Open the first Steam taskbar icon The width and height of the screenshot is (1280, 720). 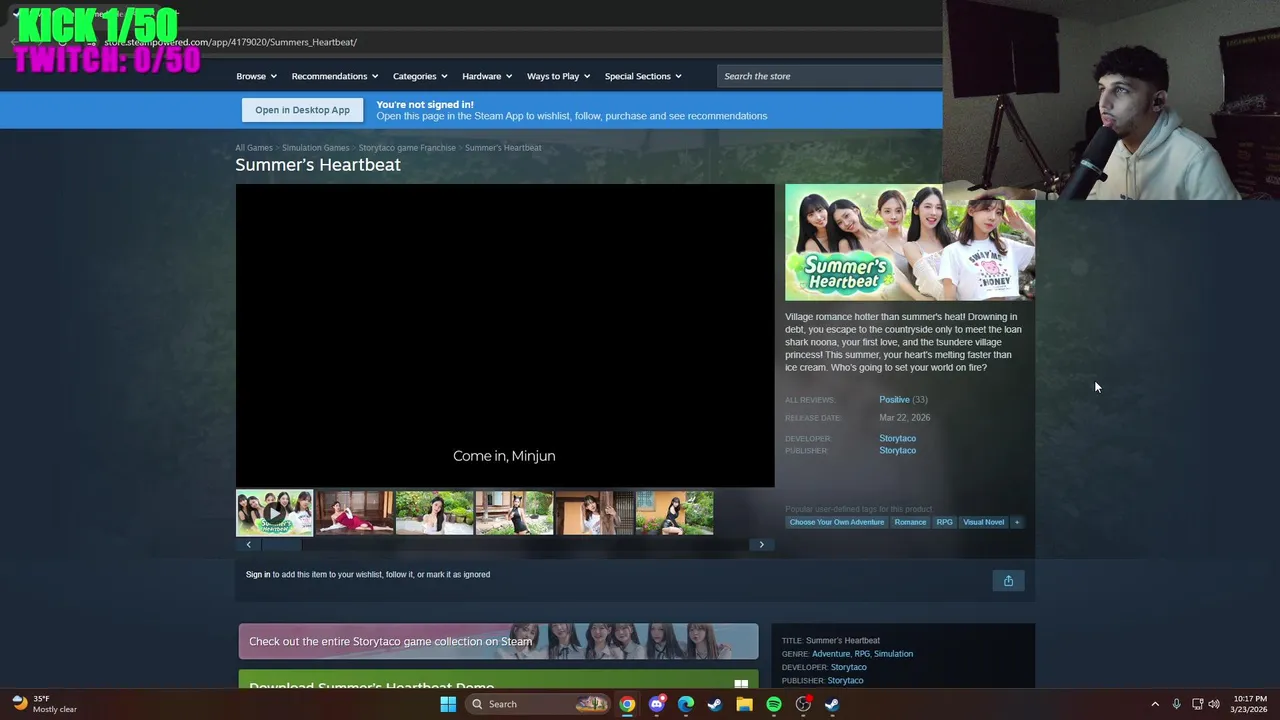click(715, 704)
